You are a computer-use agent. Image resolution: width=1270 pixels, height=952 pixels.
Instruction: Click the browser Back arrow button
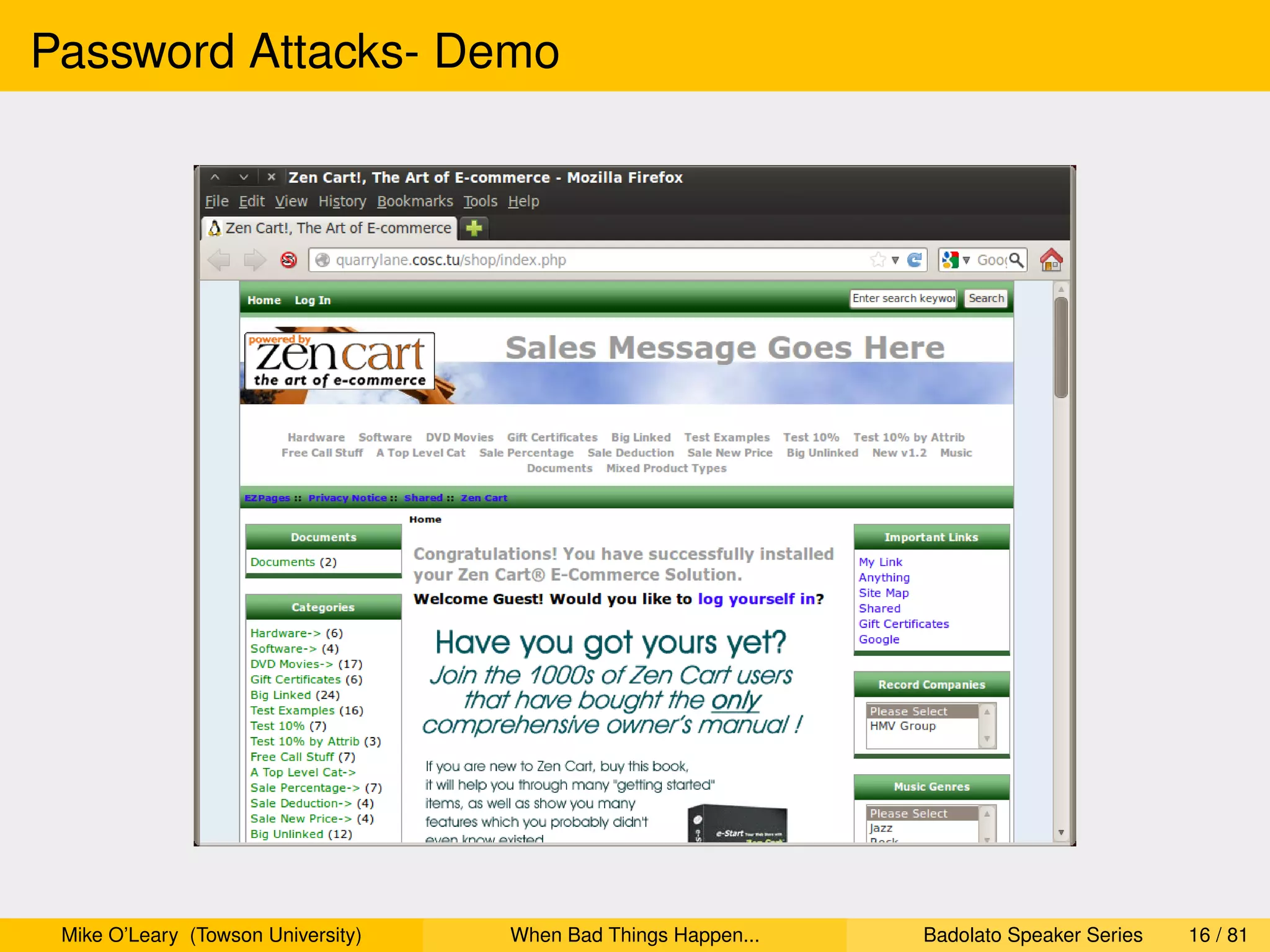(x=219, y=260)
